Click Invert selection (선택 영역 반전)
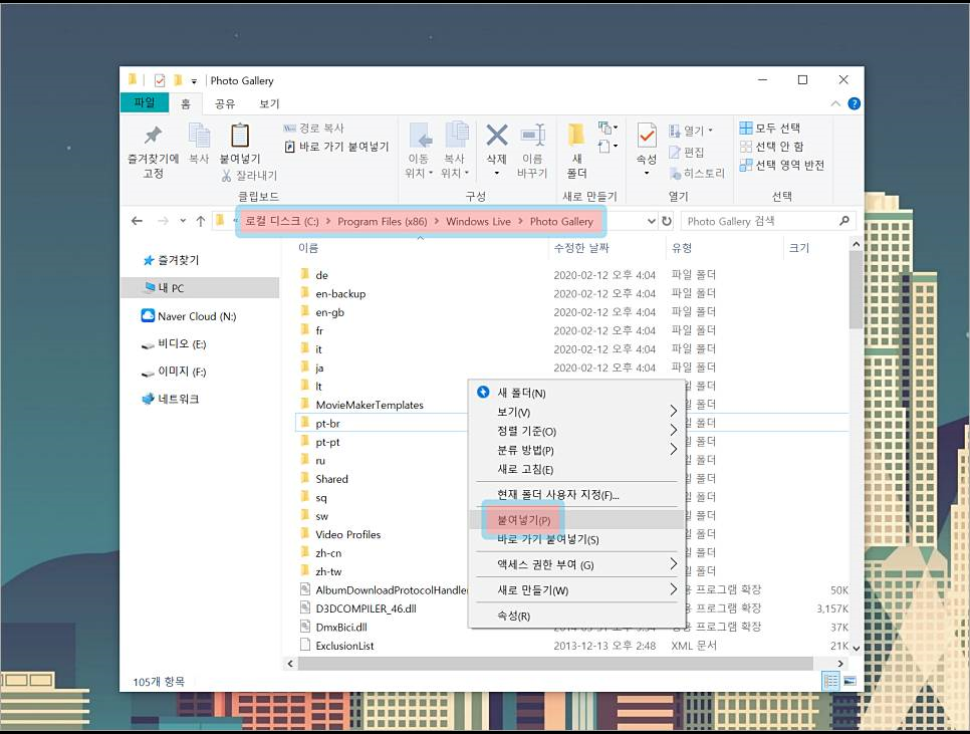This screenshot has width=970, height=734. [x=782, y=165]
